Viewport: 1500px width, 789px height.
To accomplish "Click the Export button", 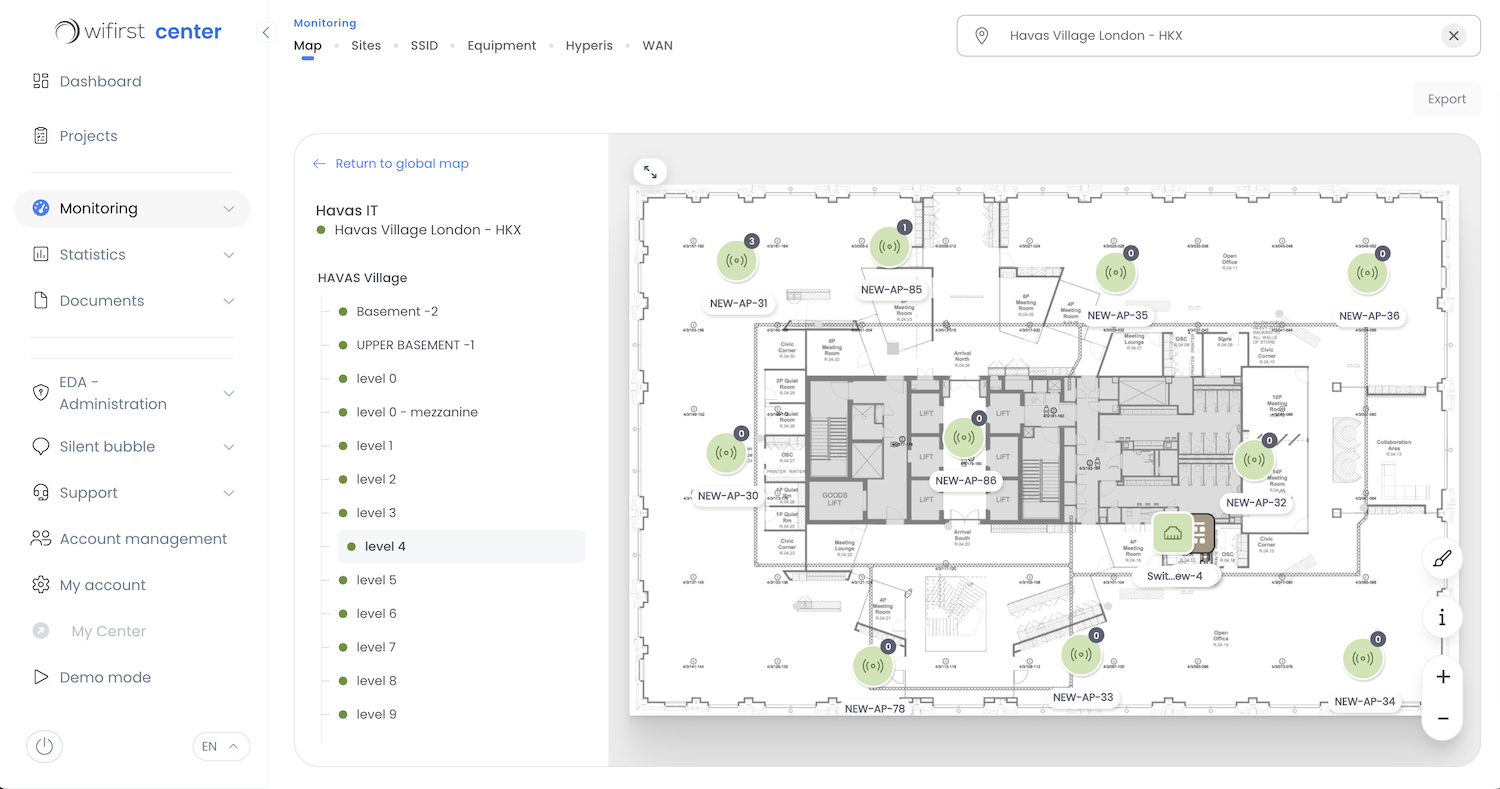I will tap(1446, 98).
